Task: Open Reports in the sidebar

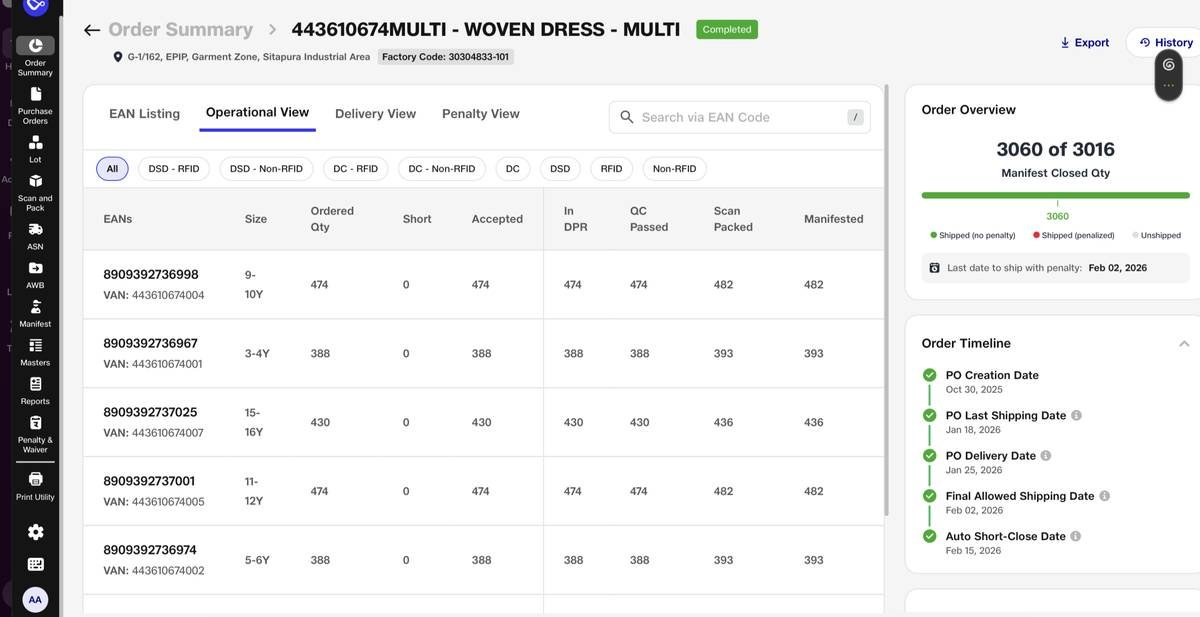Action: tap(35, 391)
